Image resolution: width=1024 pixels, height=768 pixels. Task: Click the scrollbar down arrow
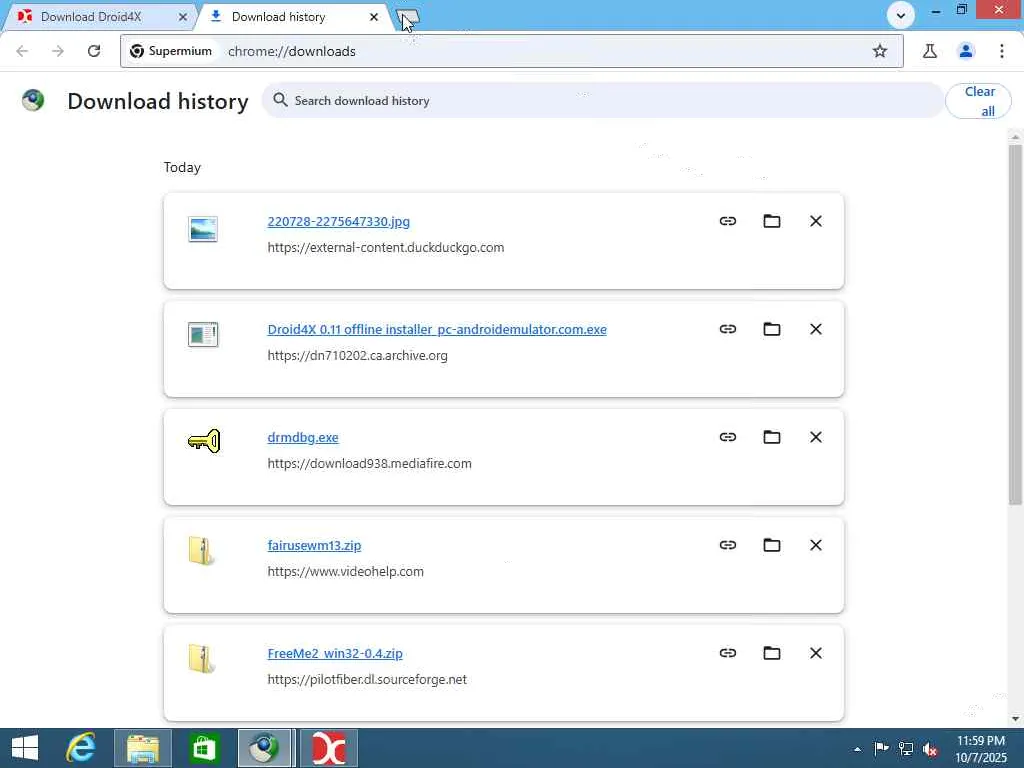pos(1015,719)
